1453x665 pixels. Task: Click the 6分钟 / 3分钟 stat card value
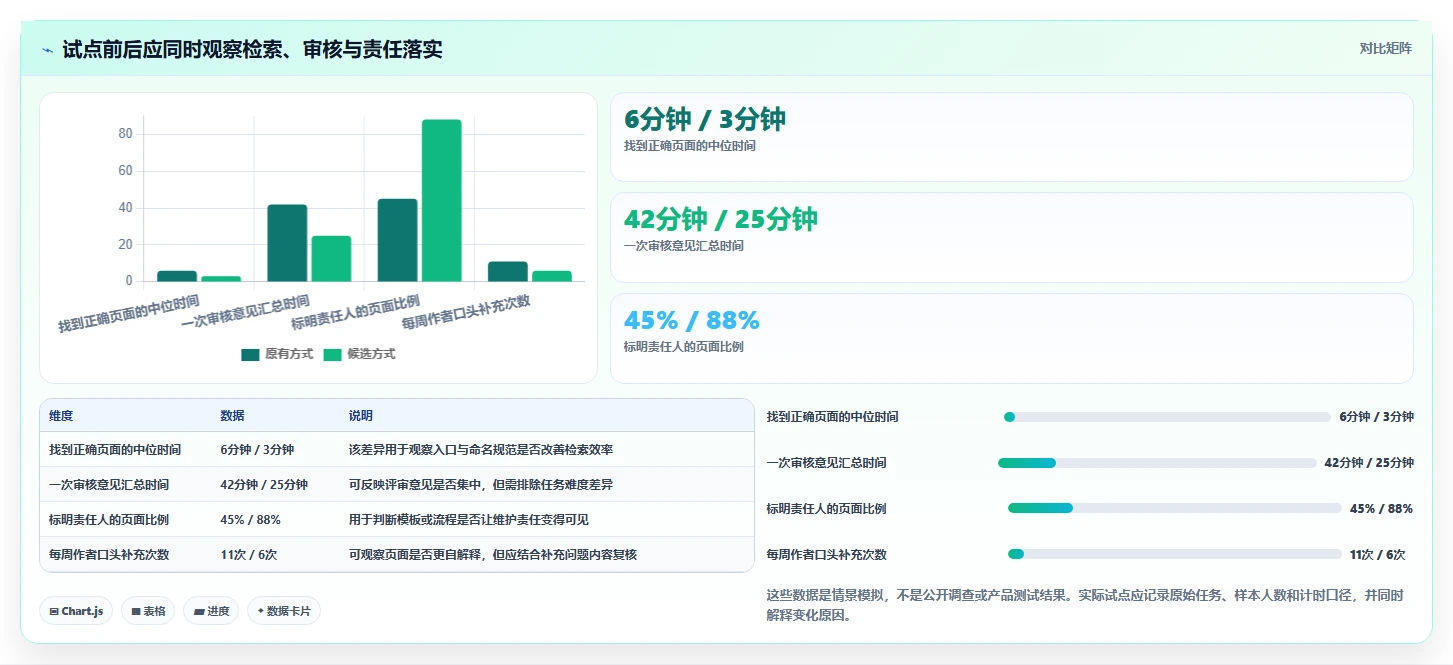(x=705, y=119)
